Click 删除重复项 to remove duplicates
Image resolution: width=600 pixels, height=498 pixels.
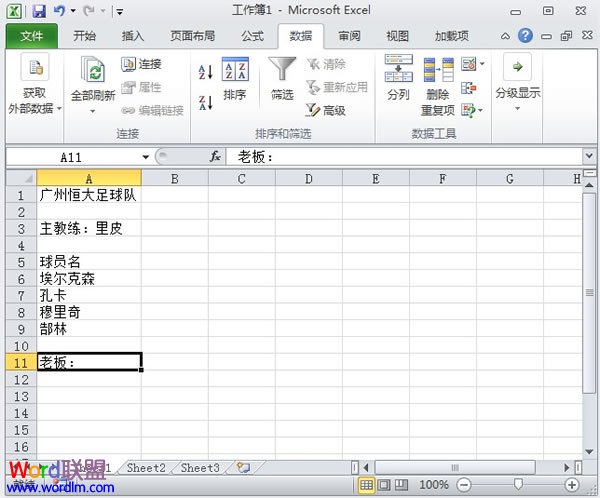(437, 86)
